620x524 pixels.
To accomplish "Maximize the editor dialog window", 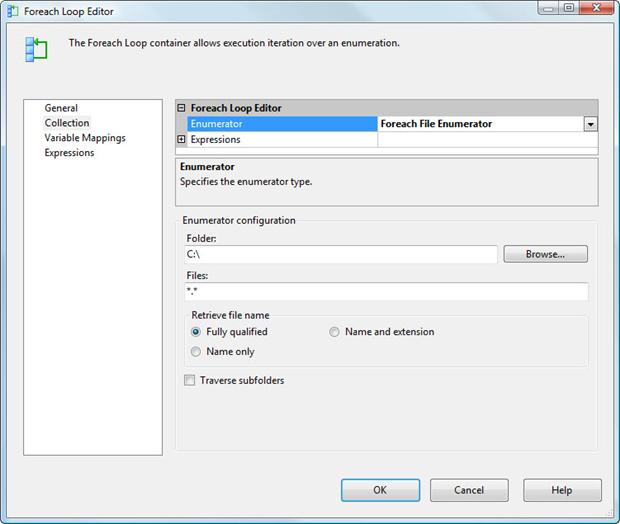I will pyautogui.click(x=568, y=9).
